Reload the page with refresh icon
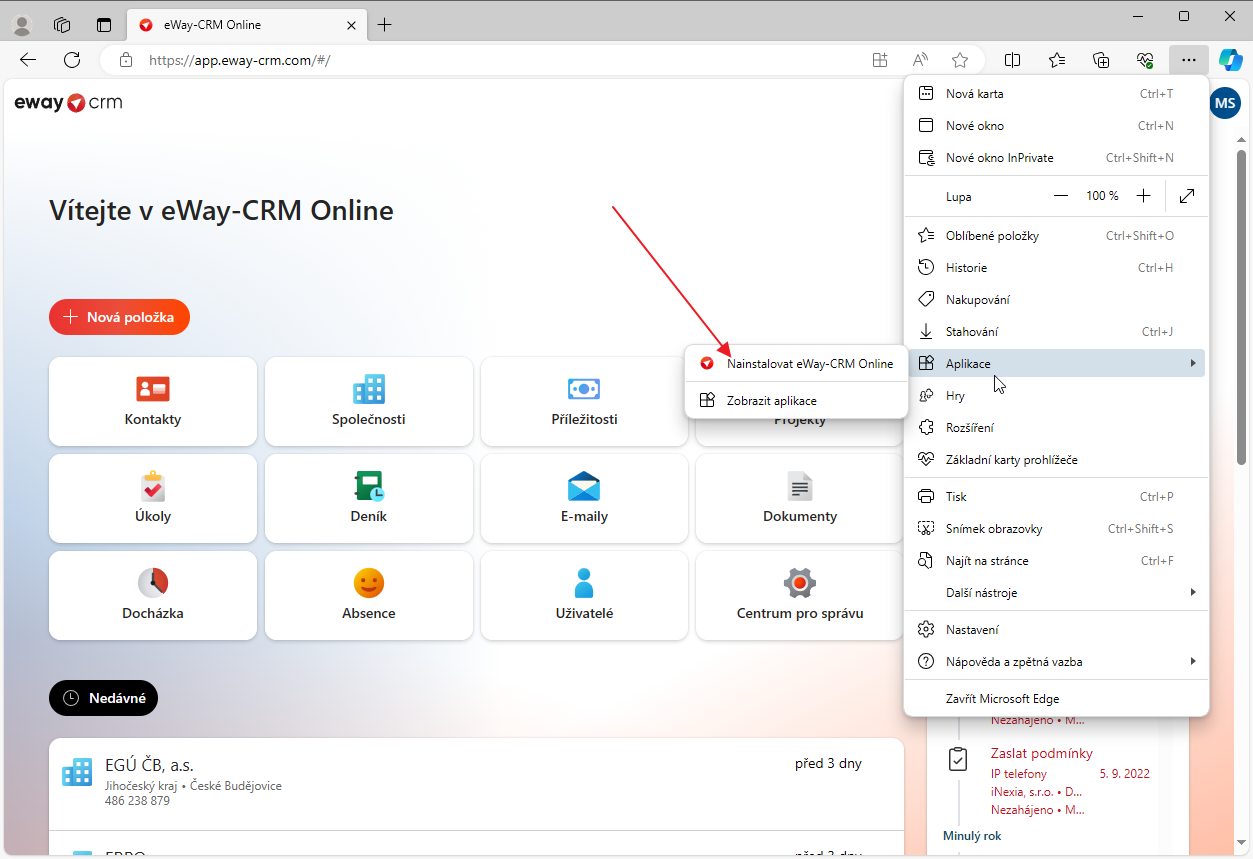Viewport: 1253px width, 859px height. tap(72, 60)
